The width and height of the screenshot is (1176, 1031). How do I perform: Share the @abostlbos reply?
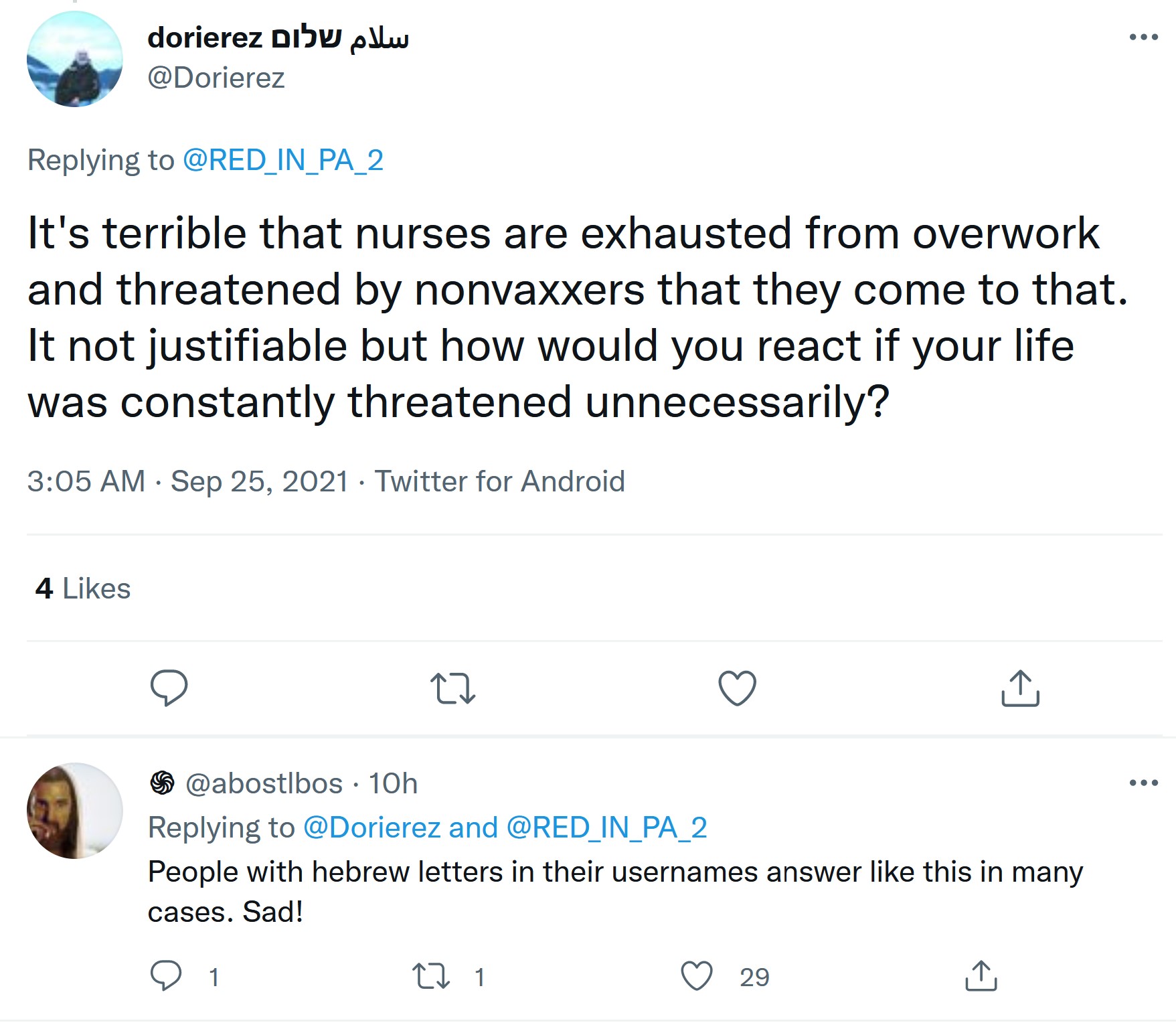(x=981, y=976)
